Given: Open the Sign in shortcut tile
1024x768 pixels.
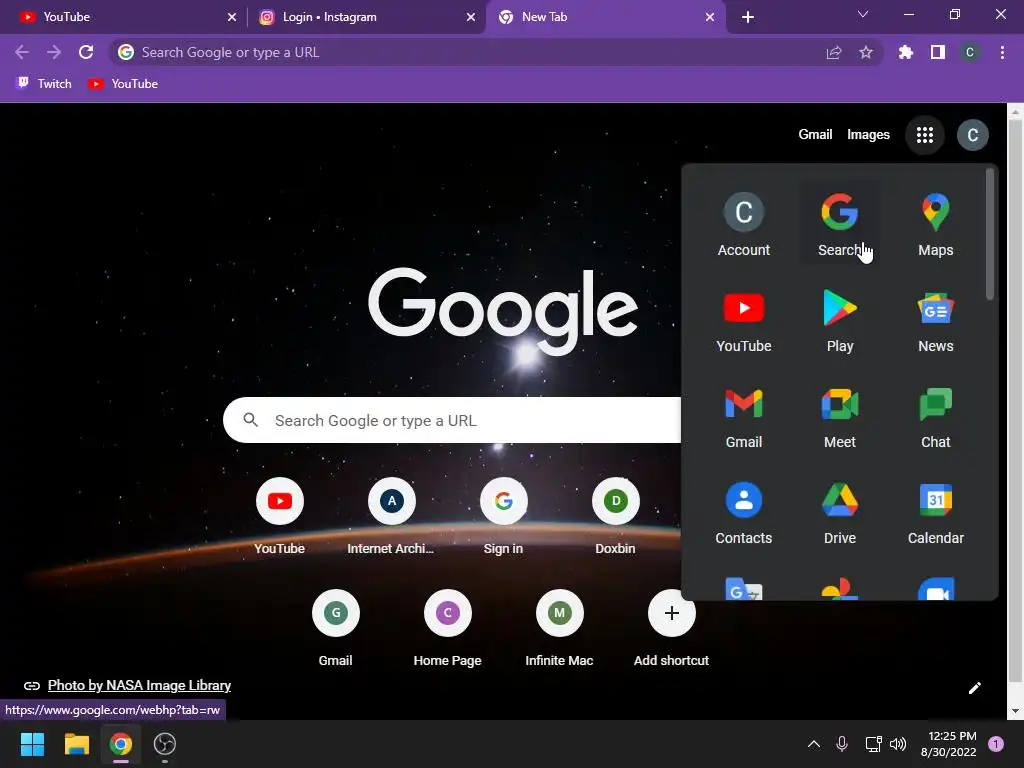Looking at the screenshot, I should pyautogui.click(x=503, y=516).
